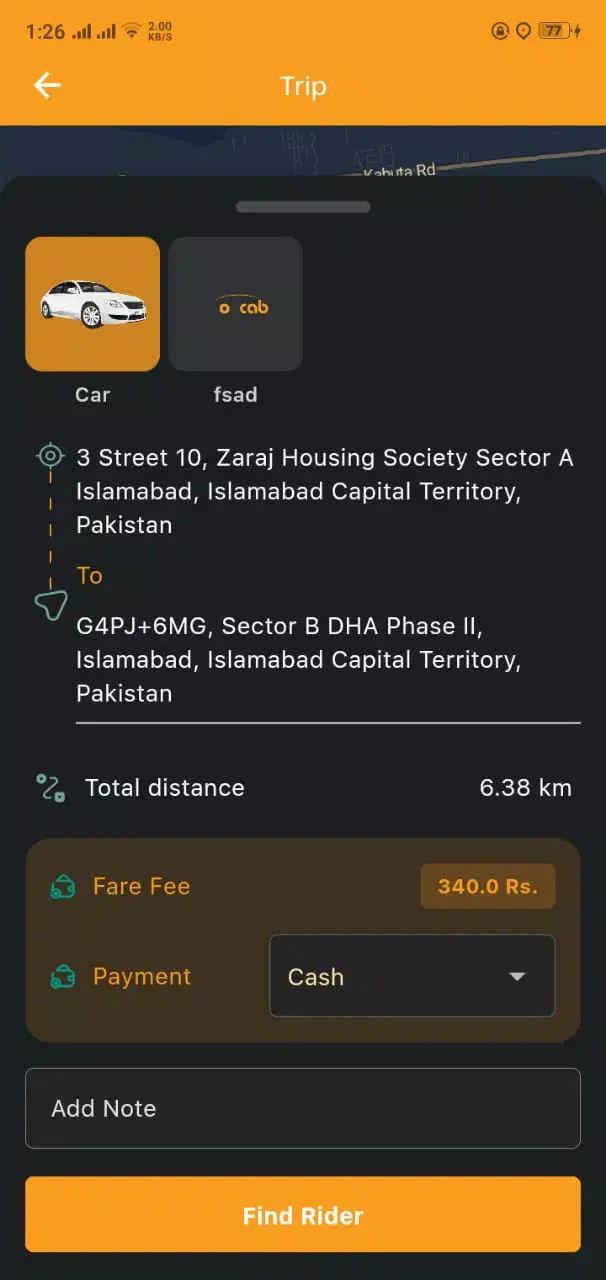Tap the Add Note field
Screen dimensions: 606x1280
[x=302, y=1108]
